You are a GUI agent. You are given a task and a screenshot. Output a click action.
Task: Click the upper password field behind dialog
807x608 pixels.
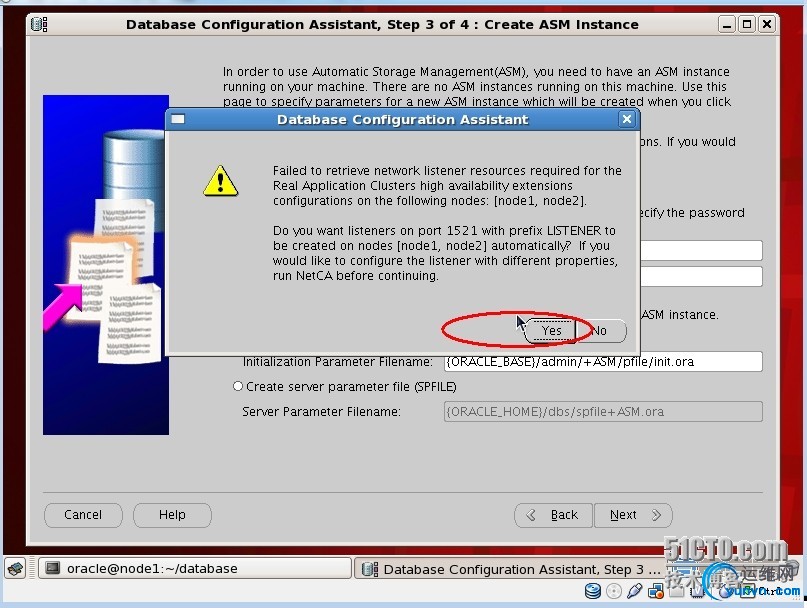tap(701, 250)
